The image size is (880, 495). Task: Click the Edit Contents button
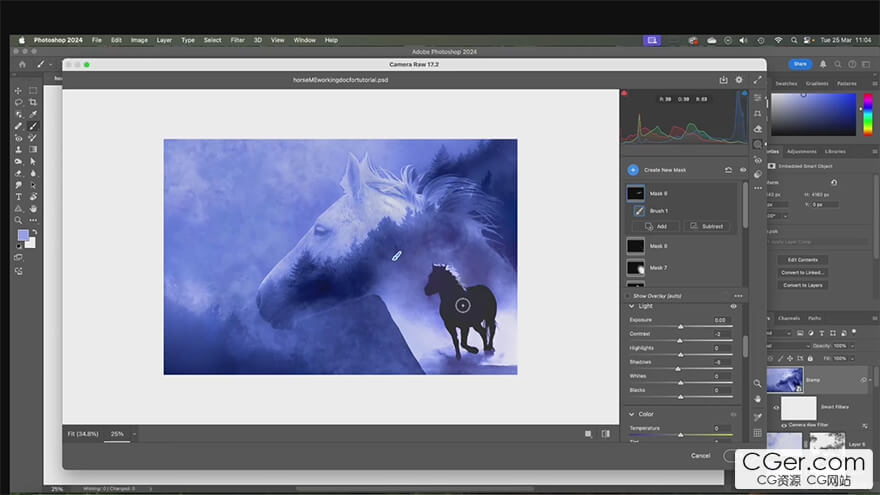pyautogui.click(x=803, y=260)
